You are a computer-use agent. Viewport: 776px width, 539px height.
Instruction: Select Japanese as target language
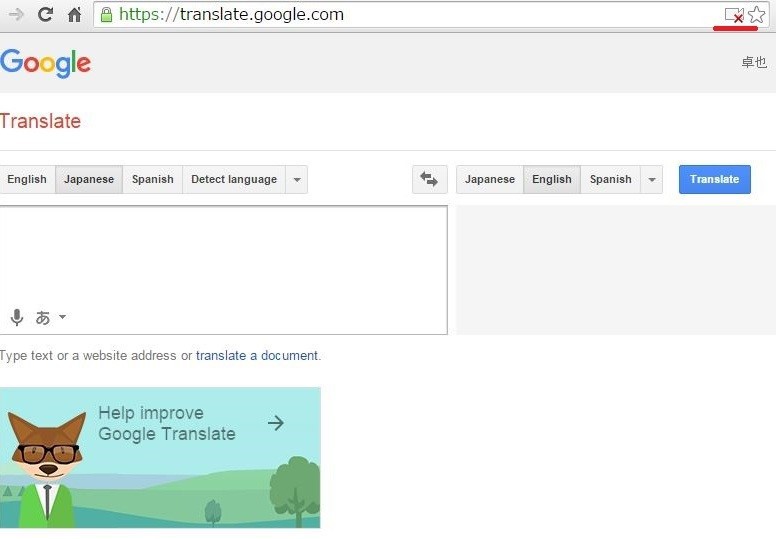[489, 179]
